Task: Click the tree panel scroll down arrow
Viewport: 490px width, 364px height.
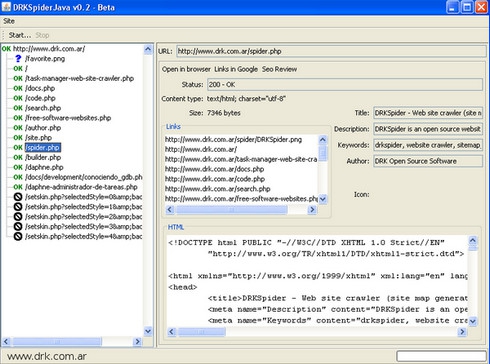Action: pyautogui.click(x=148, y=331)
